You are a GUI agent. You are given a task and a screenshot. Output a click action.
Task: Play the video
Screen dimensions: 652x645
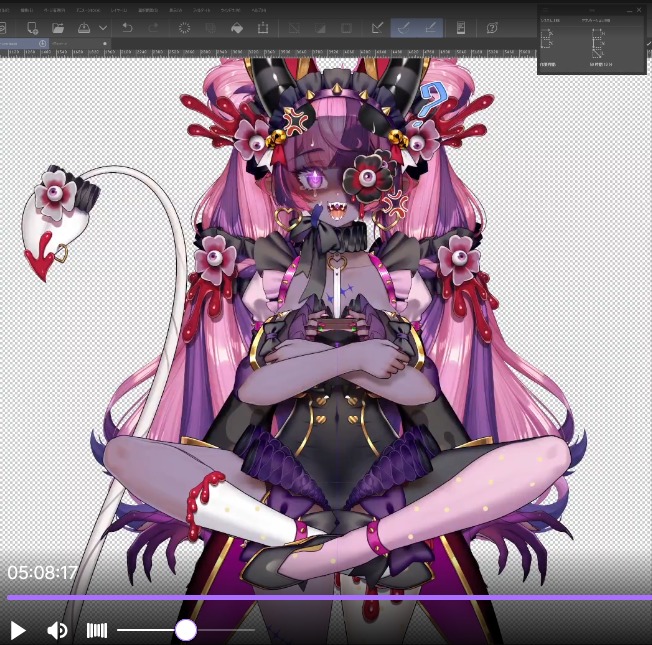[x=17, y=630]
